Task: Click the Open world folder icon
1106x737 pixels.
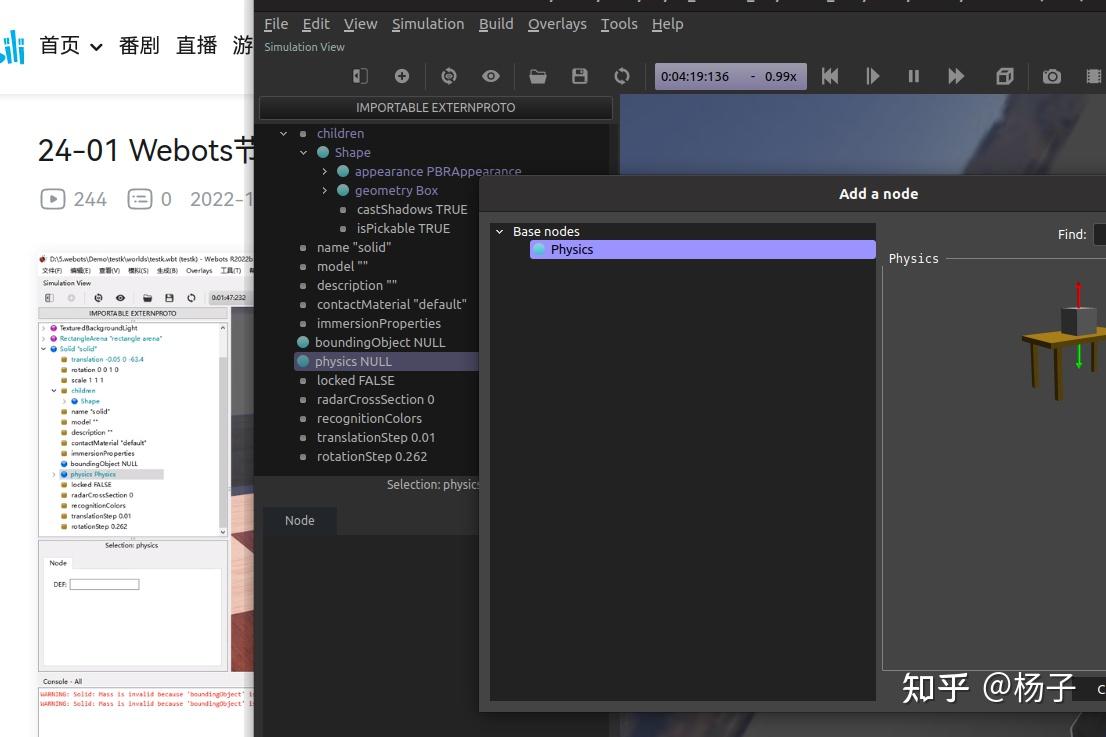Action: point(538,76)
